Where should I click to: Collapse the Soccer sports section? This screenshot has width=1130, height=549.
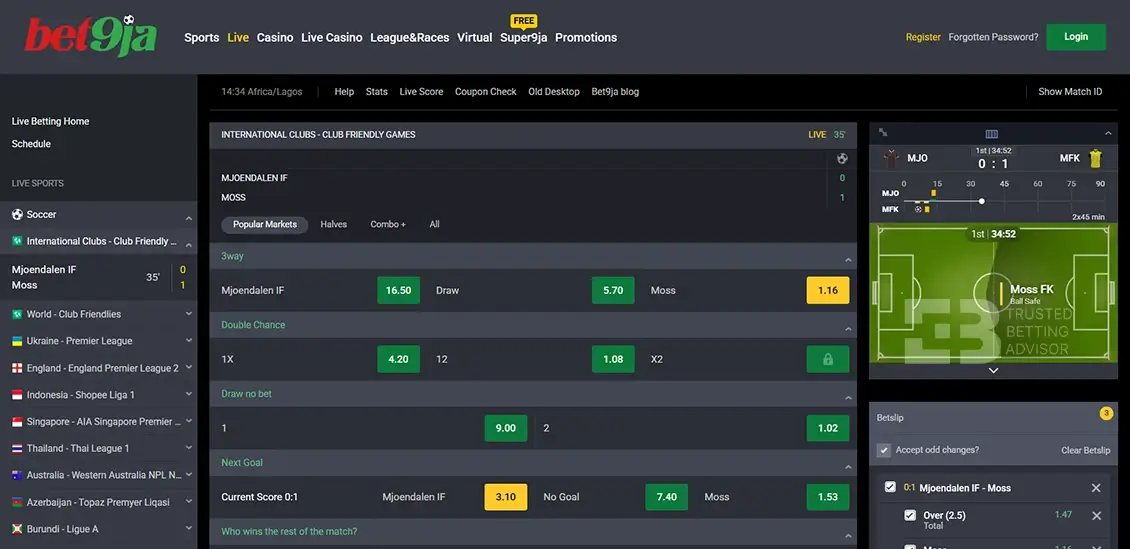click(x=189, y=218)
